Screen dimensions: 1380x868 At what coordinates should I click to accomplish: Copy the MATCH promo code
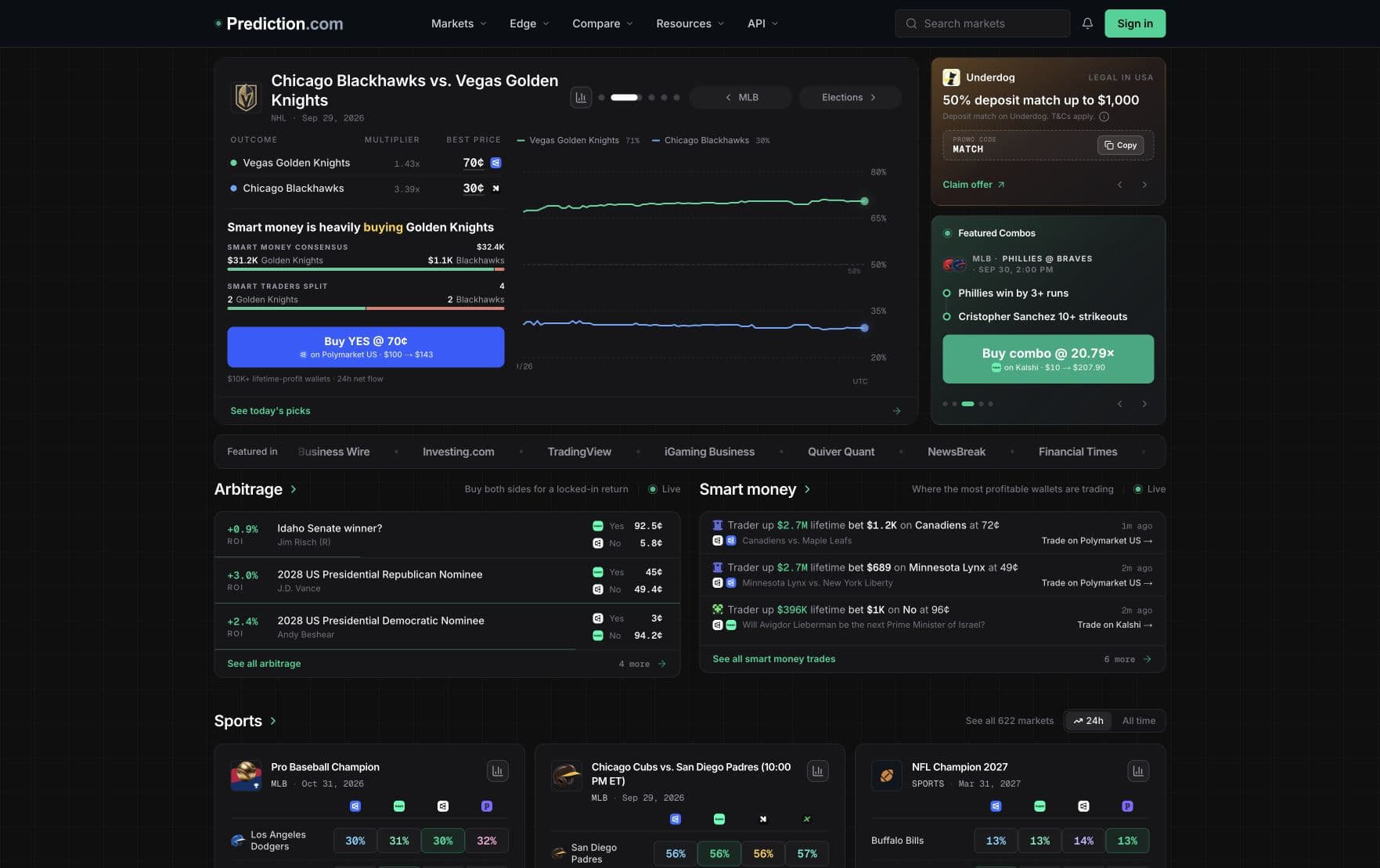[1120, 146]
